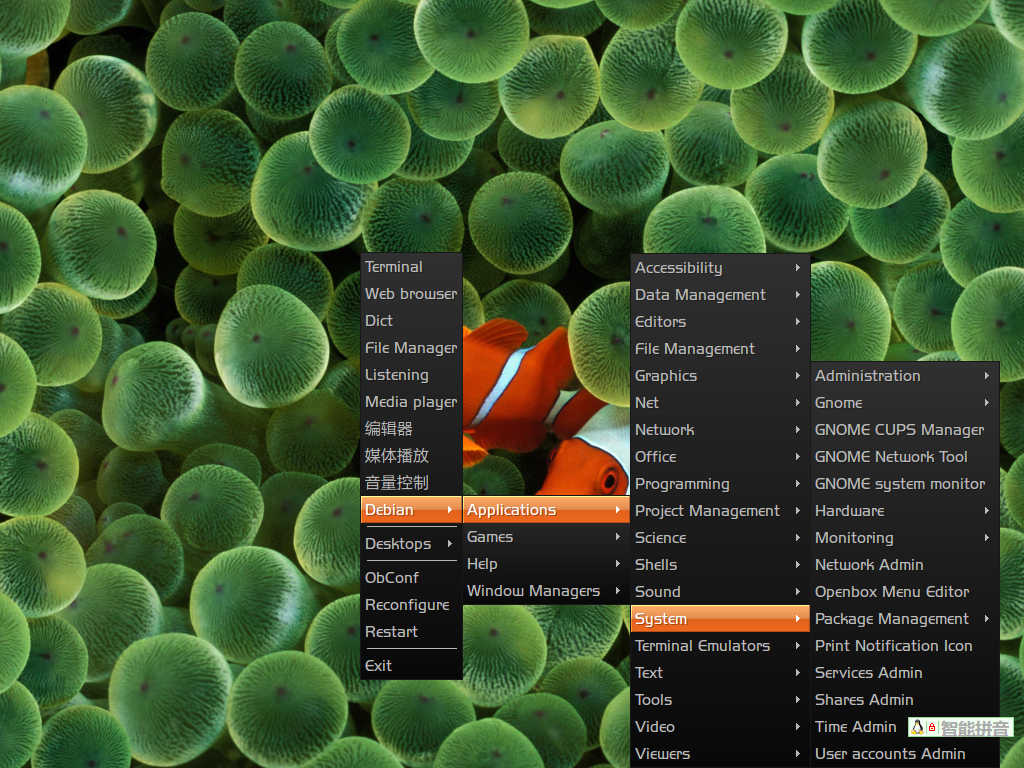This screenshot has height=768, width=1024.
Task: Select the 媒体播放 menu item
Action: pos(411,456)
